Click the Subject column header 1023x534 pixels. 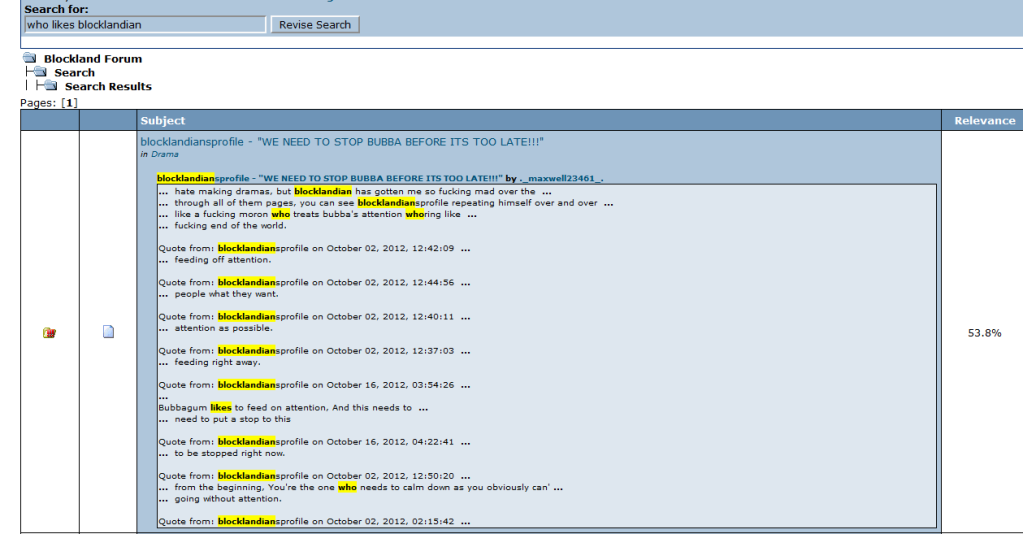click(x=162, y=120)
